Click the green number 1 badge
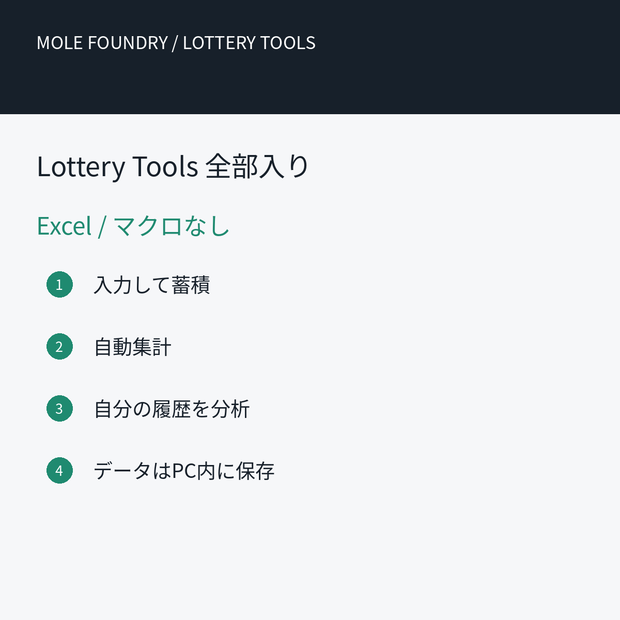 [x=59, y=284]
